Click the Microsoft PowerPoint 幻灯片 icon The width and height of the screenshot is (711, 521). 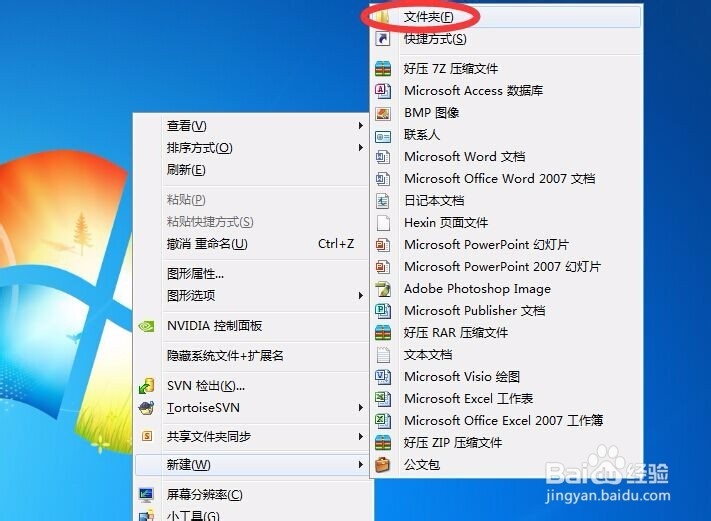tap(383, 244)
